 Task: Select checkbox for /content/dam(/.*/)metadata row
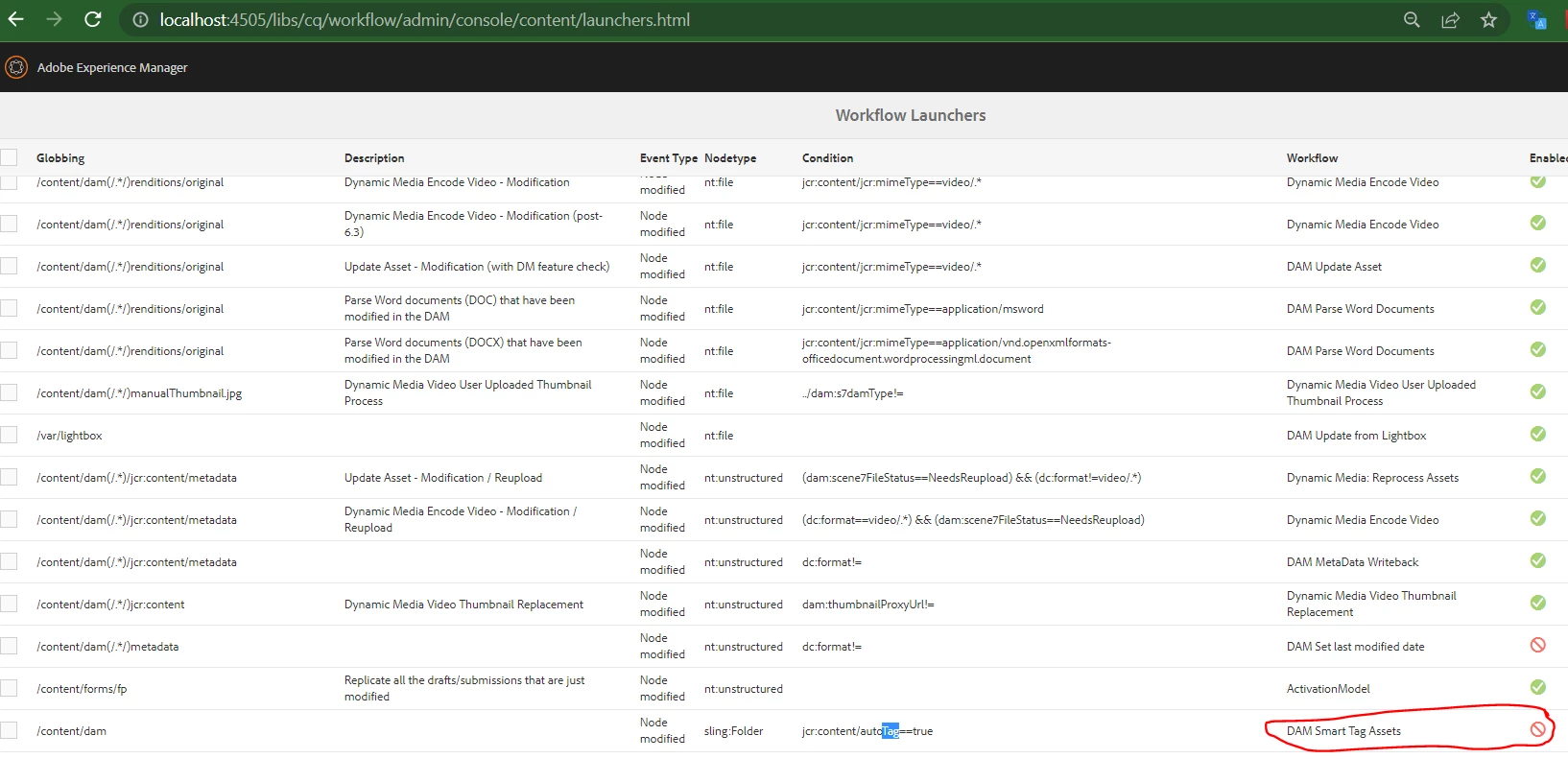[x=9, y=646]
